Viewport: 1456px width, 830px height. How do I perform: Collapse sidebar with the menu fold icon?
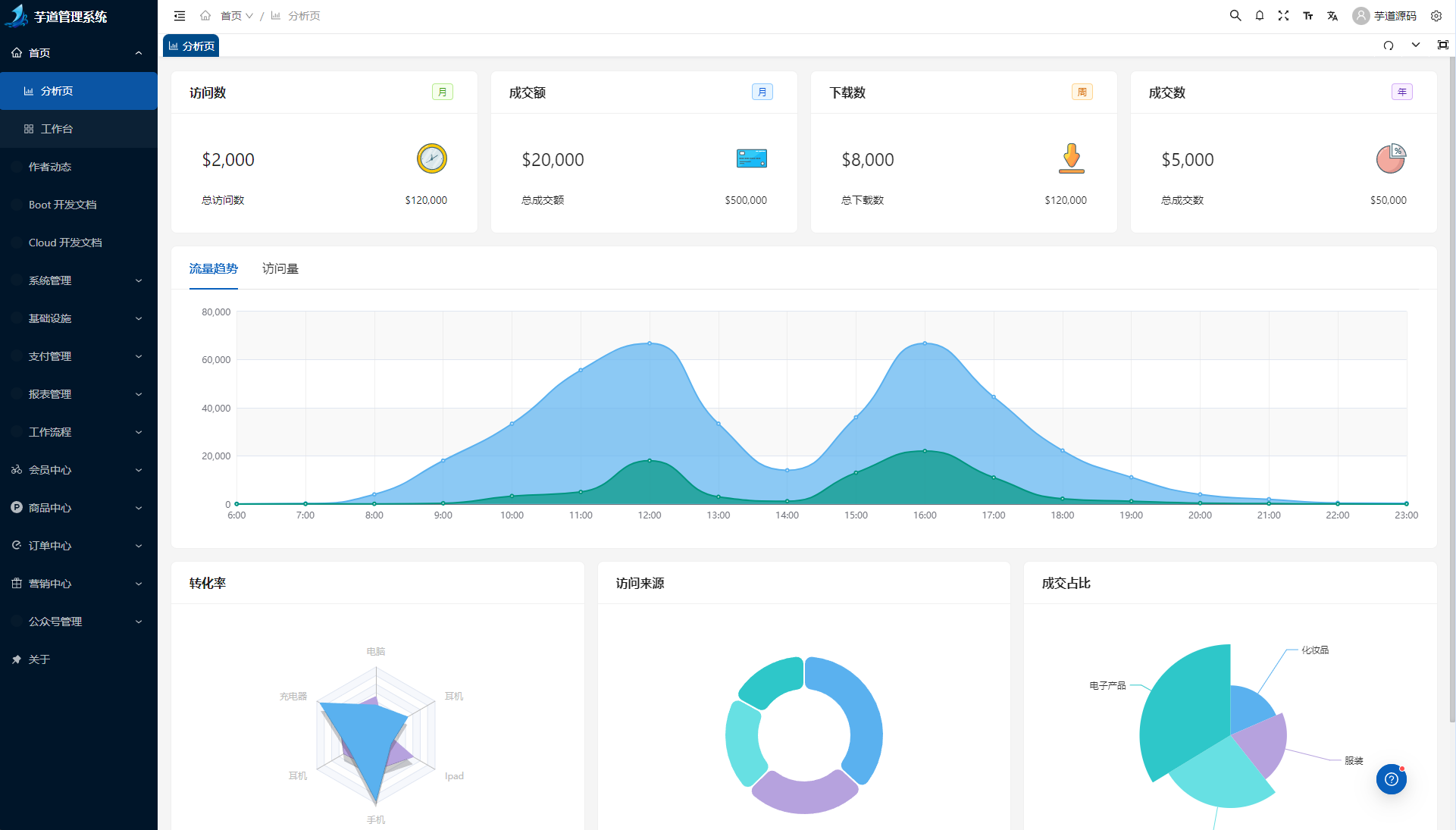(x=180, y=15)
